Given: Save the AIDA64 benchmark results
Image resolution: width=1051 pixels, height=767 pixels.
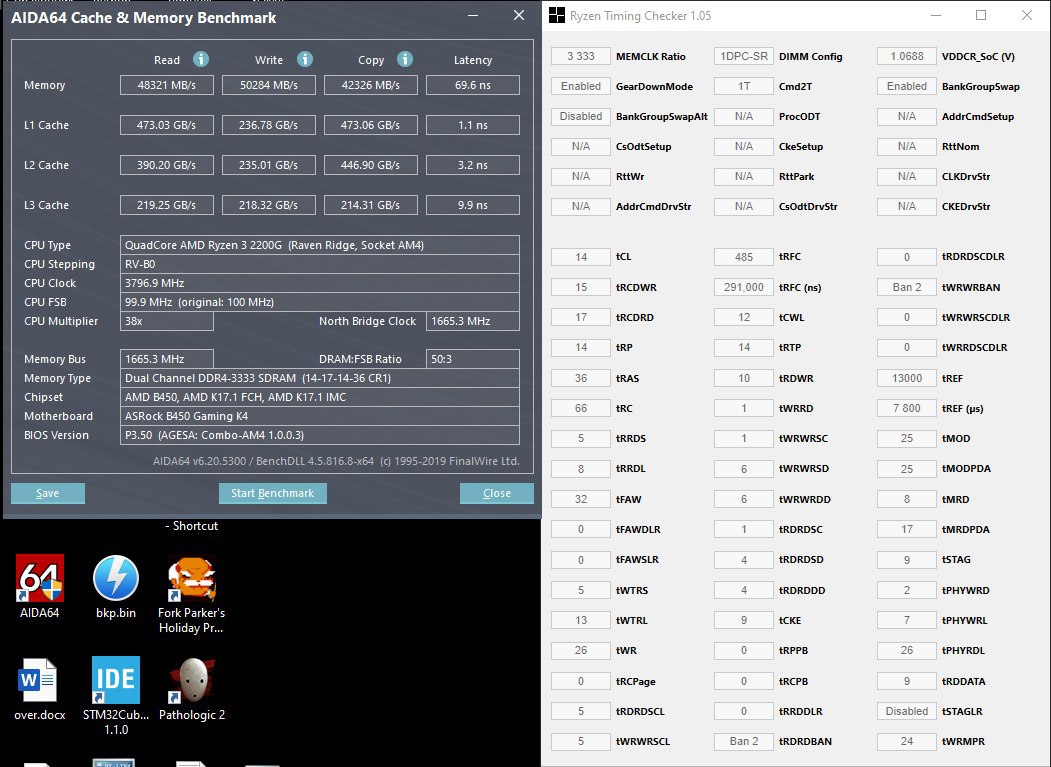Looking at the screenshot, I should tap(48, 493).
